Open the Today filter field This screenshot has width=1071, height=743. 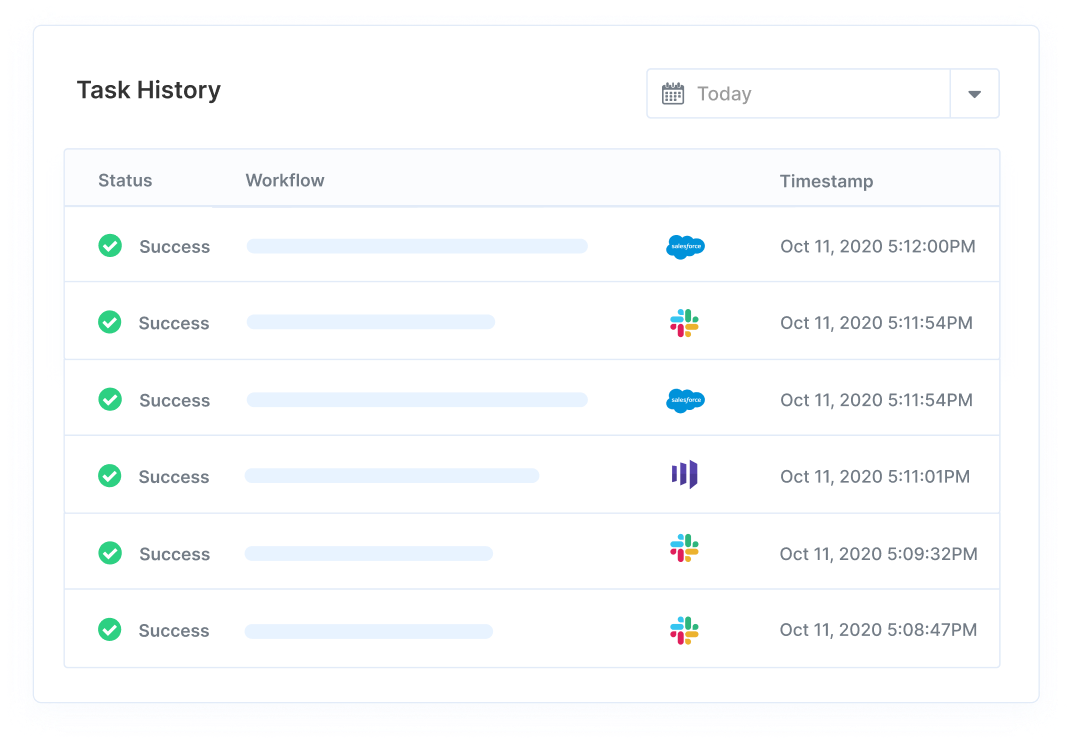tap(800, 93)
